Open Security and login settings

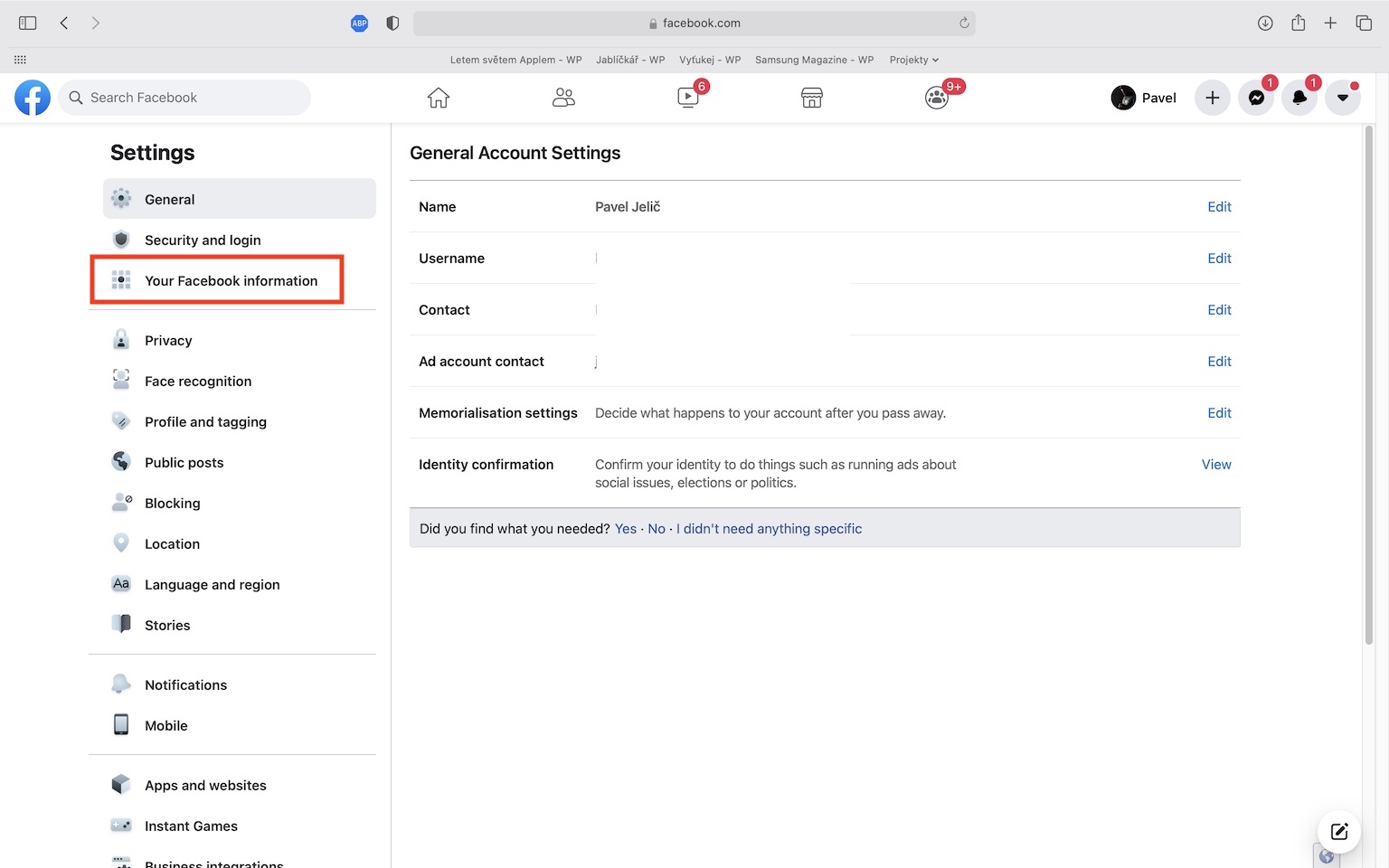click(x=203, y=241)
